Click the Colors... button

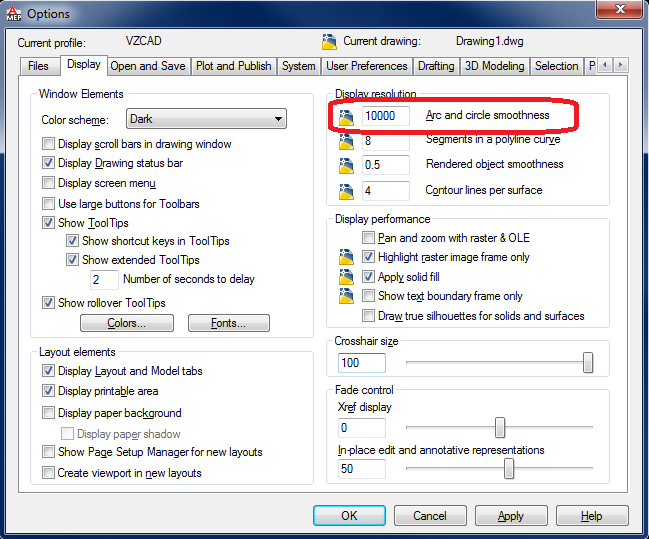127,323
